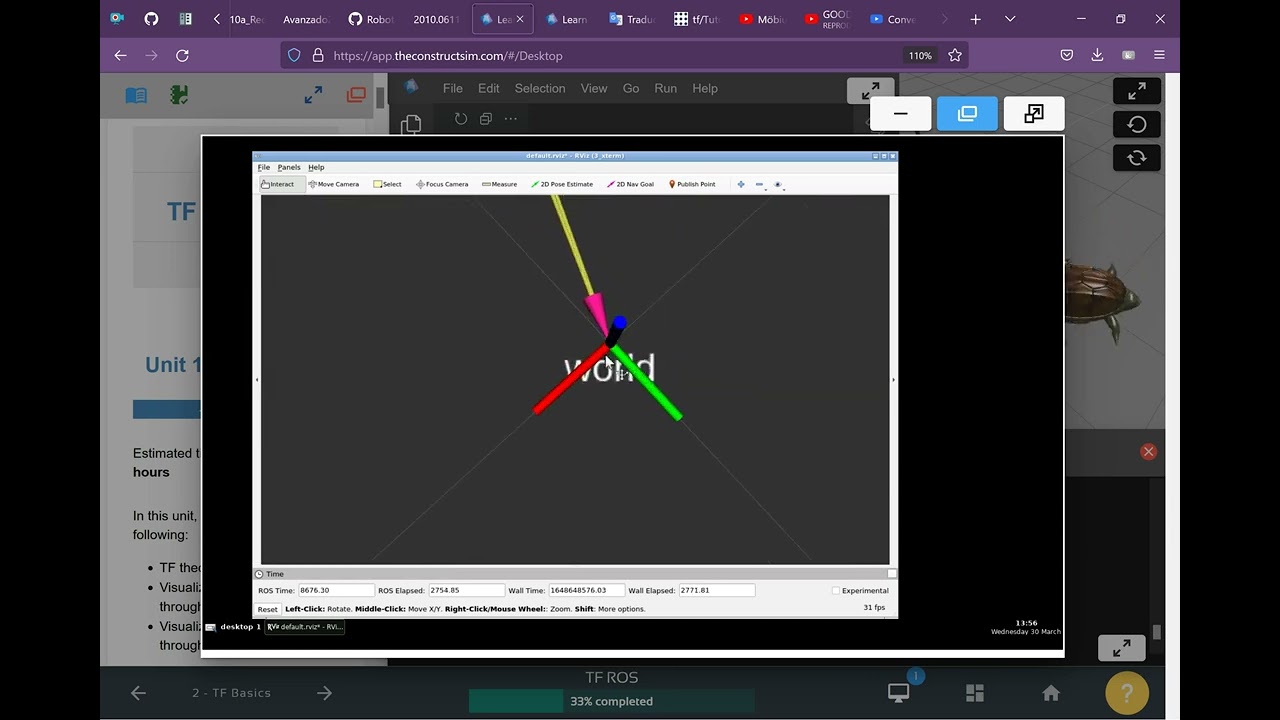Click the blue plus add-tool icon

point(741,184)
